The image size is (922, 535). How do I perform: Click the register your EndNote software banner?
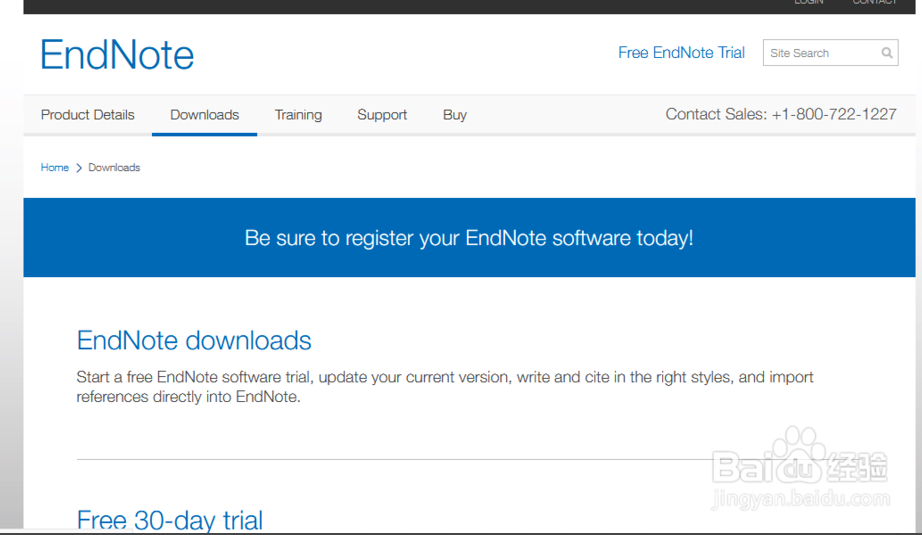(469, 238)
